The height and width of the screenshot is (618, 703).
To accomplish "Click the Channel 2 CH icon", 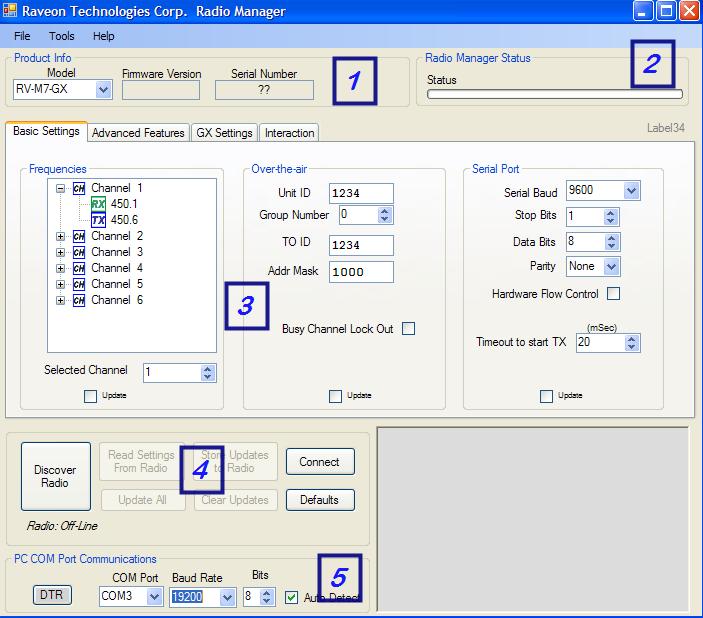I will [79, 236].
